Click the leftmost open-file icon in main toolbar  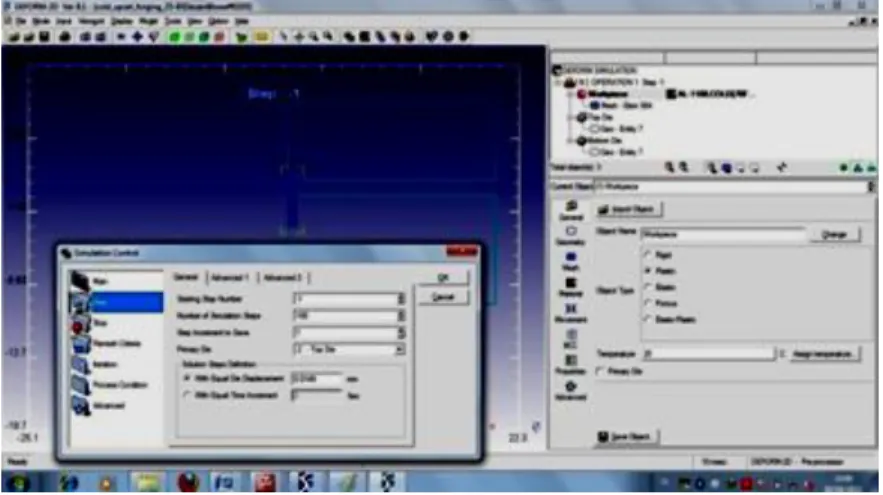(14, 37)
